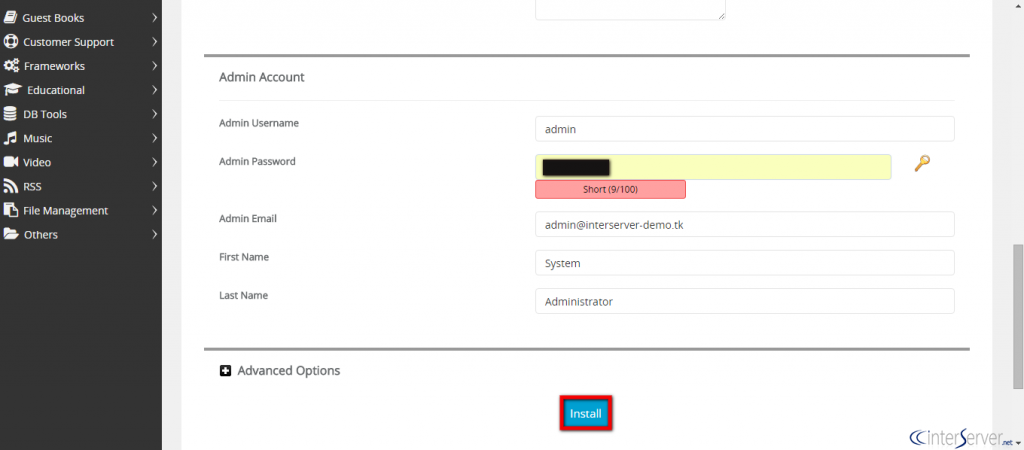The width and height of the screenshot is (1024, 450).
Task: Click the page vertical scrollbar thumb
Action: 1017,315
